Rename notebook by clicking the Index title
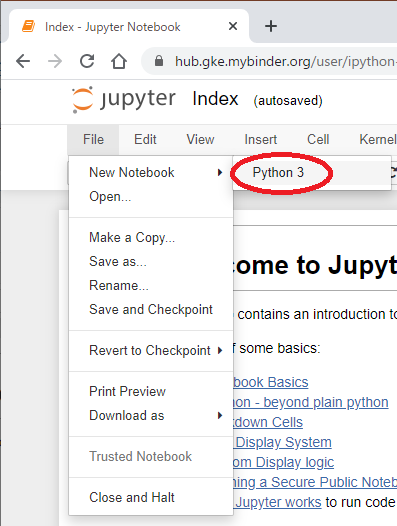 (x=215, y=99)
